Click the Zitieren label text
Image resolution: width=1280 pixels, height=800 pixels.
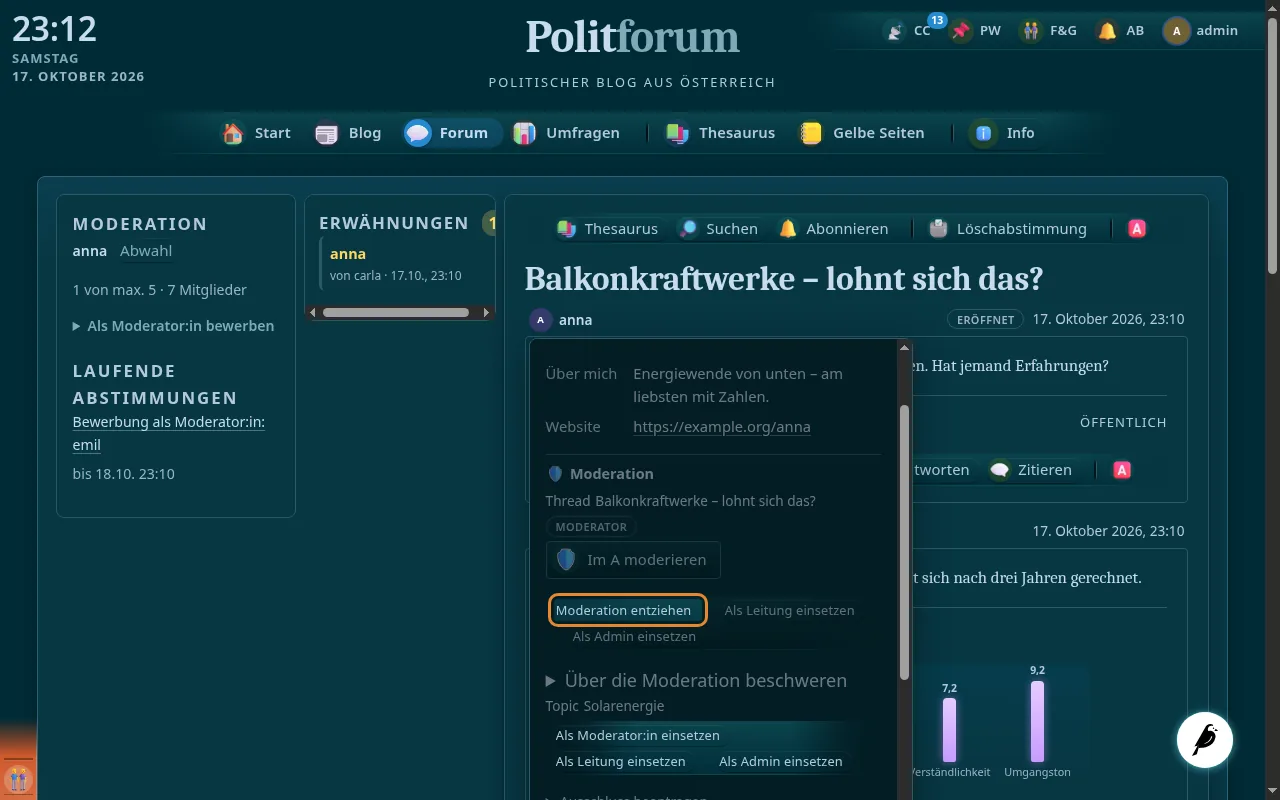[x=1044, y=470]
